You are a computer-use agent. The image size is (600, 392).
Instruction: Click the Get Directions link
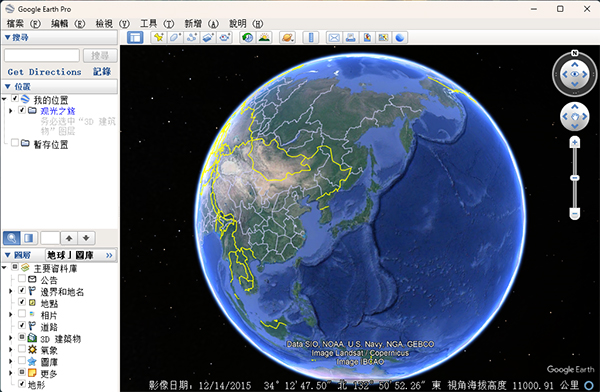coord(44,72)
